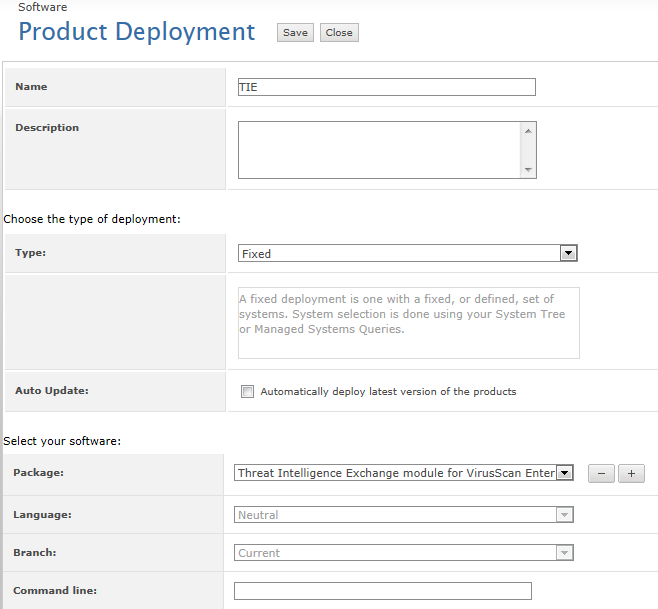The width and height of the screenshot is (658, 609).
Task: Click the Description label
Action: (47, 128)
